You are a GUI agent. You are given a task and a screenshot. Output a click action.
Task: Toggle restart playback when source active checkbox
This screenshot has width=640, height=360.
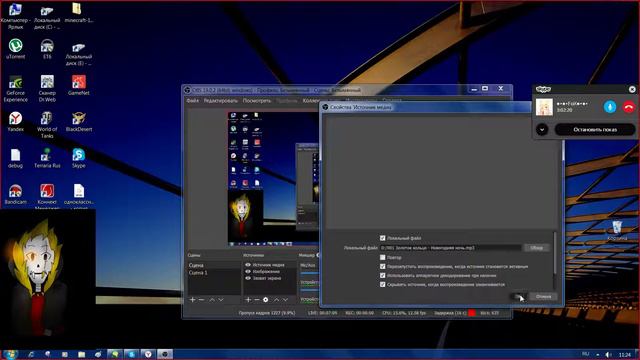pos(382,267)
